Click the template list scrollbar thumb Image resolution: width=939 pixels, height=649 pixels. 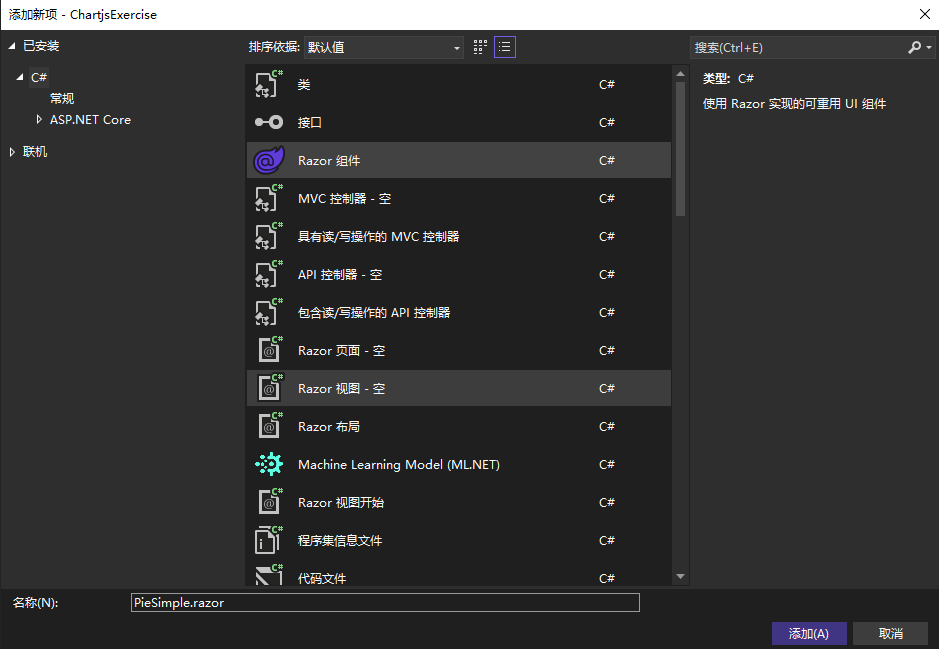[x=680, y=148]
